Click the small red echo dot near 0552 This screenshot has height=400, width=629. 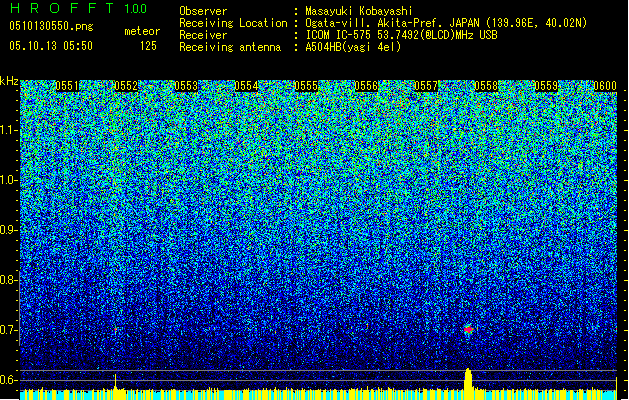tap(116, 329)
